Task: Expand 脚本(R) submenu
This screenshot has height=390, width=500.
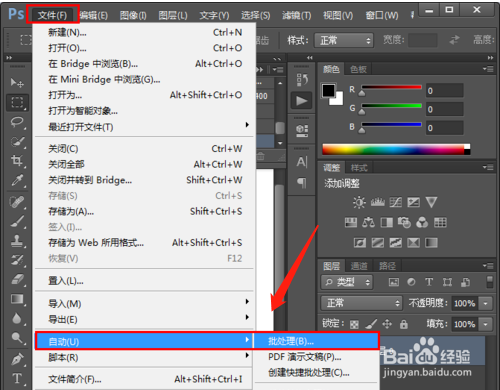Action: point(145,357)
